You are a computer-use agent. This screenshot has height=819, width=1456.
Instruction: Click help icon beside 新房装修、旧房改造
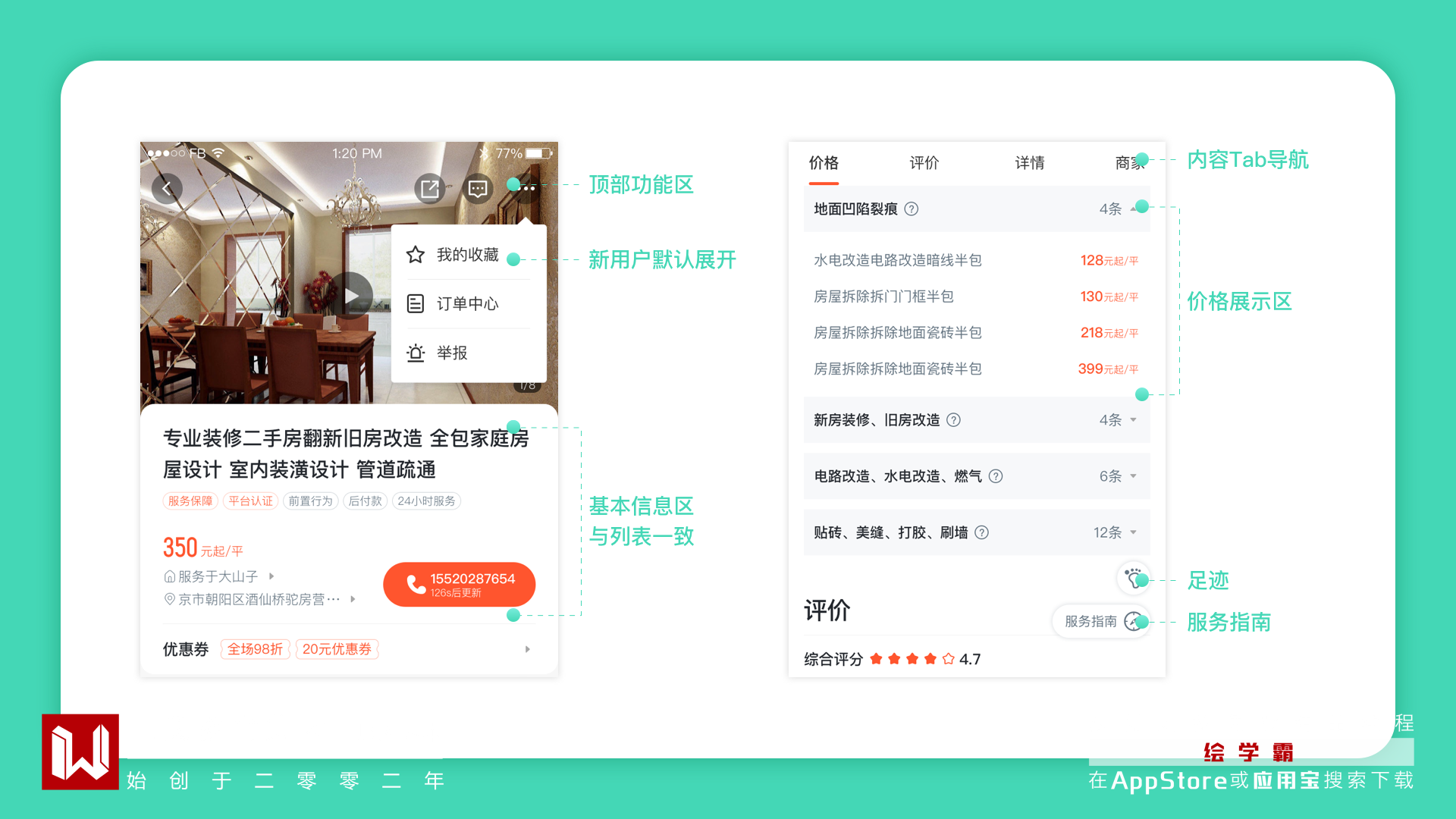954,420
